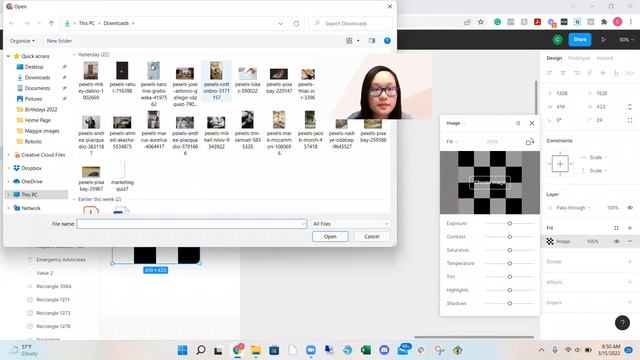Toggle layer visibility eye in Layer section
Viewport: 640px width, 360px height.
[630, 208]
